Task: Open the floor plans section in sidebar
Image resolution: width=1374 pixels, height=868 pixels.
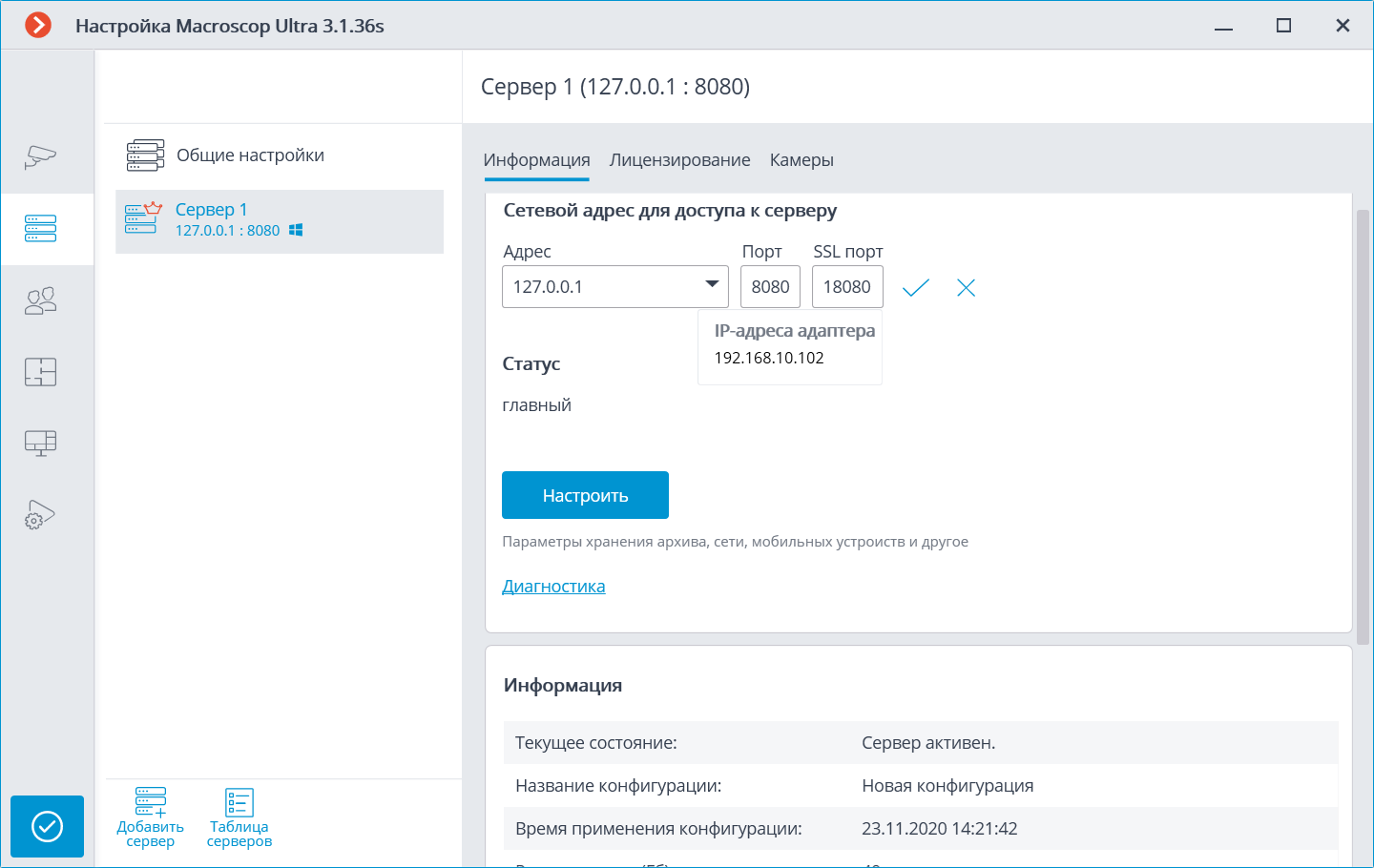Action: click(41, 371)
